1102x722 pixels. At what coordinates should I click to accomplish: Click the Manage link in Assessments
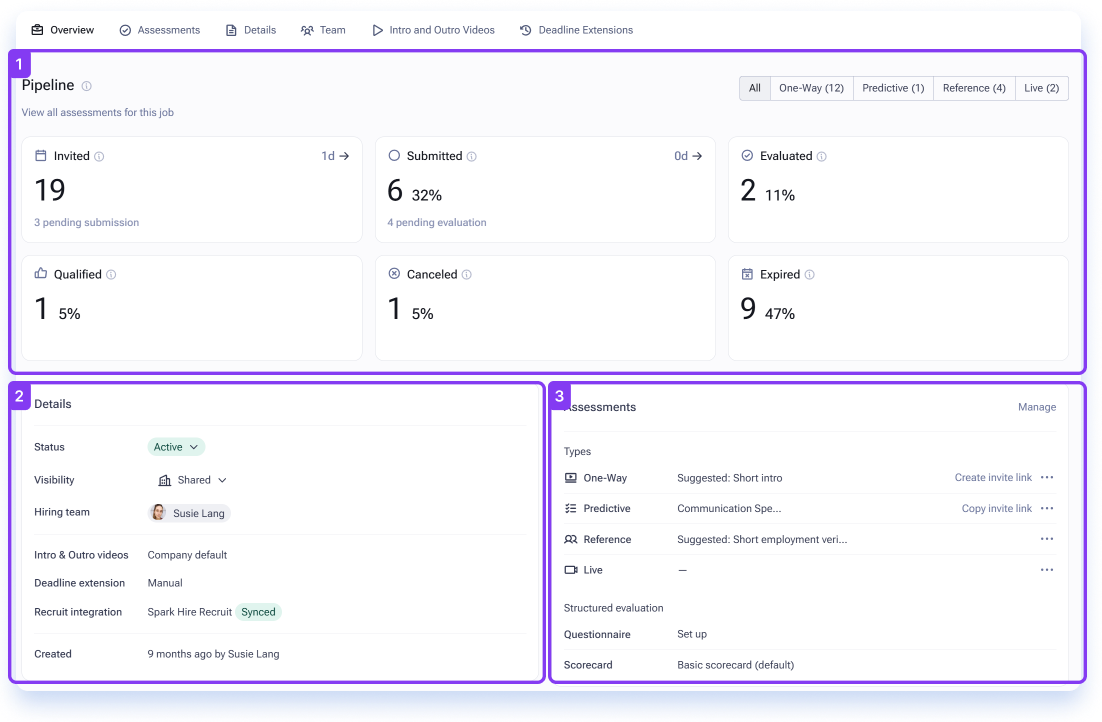tap(1037, 407)
